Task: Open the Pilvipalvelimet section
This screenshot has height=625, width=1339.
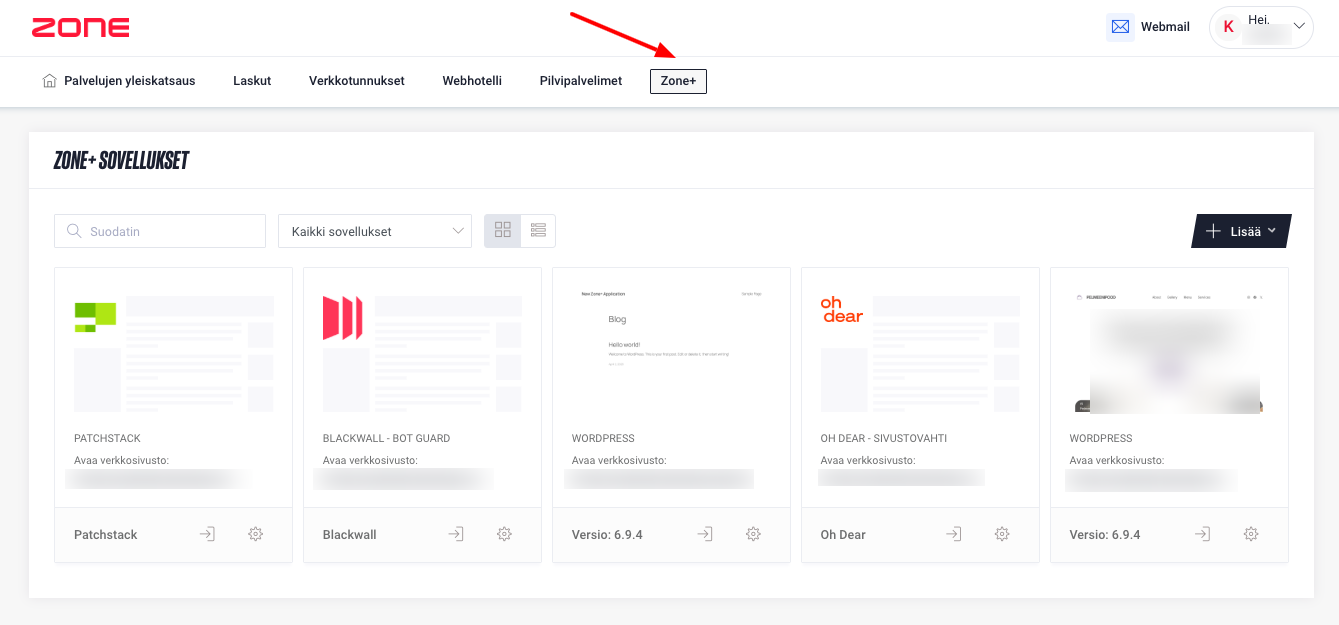Action: point(580,81)
